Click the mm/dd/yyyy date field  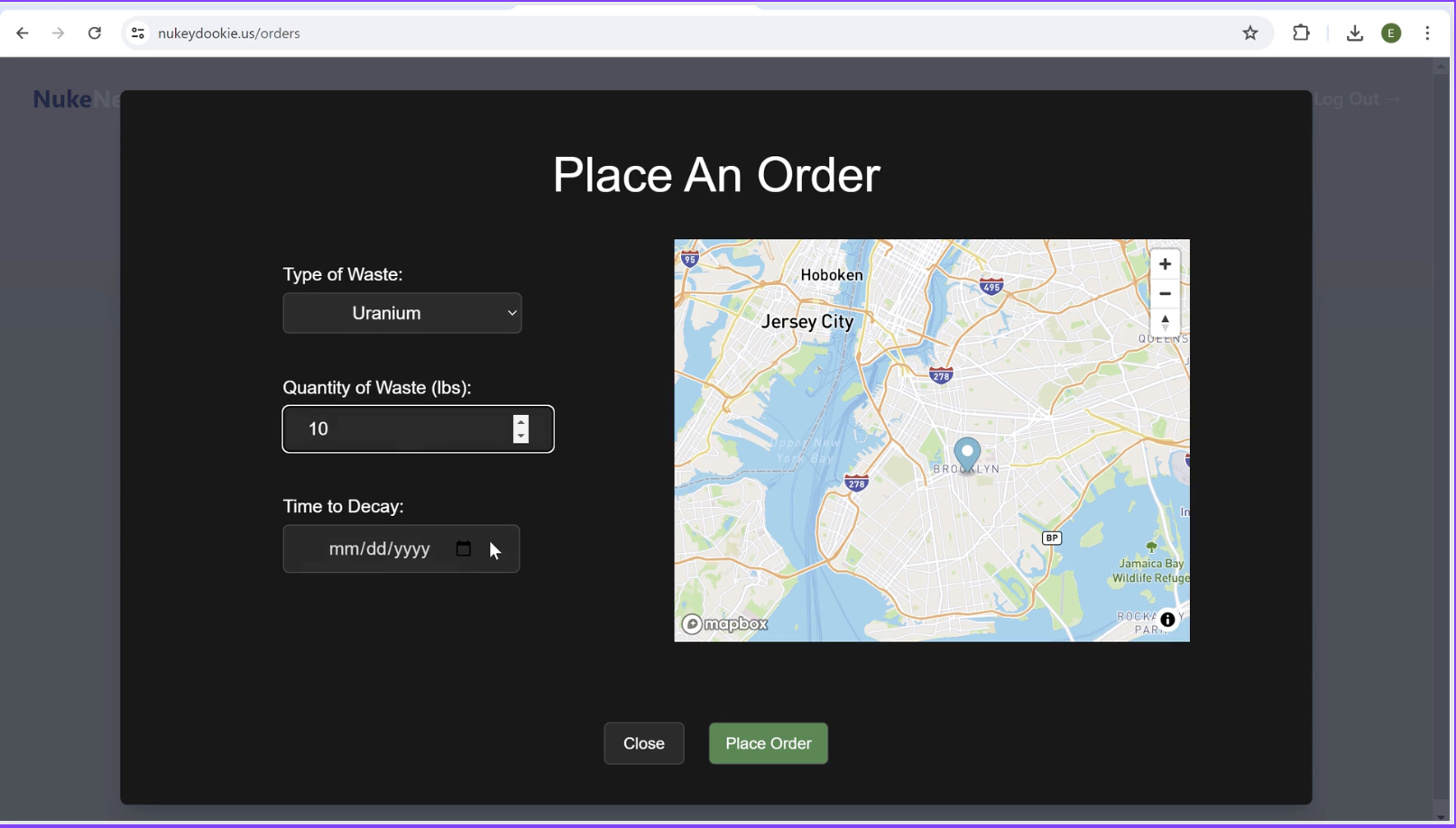(401, 548)
